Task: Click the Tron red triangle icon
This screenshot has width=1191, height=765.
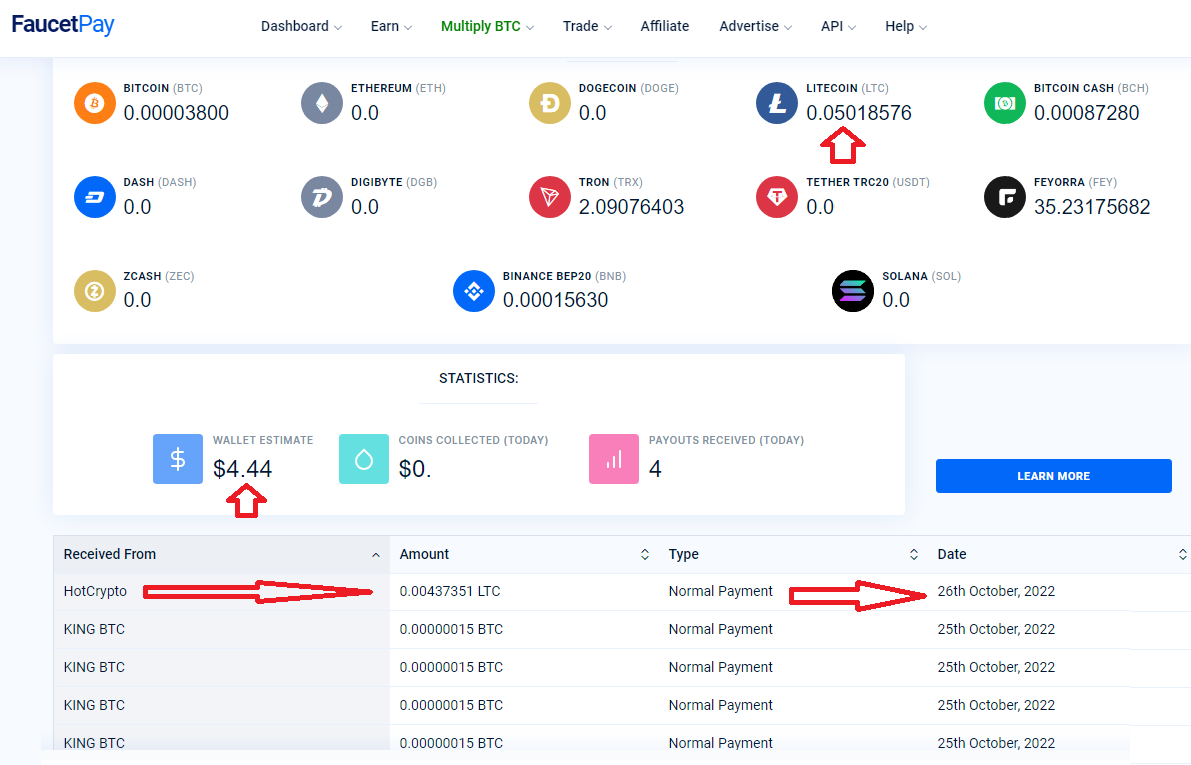Action: [x=550, y=197]
